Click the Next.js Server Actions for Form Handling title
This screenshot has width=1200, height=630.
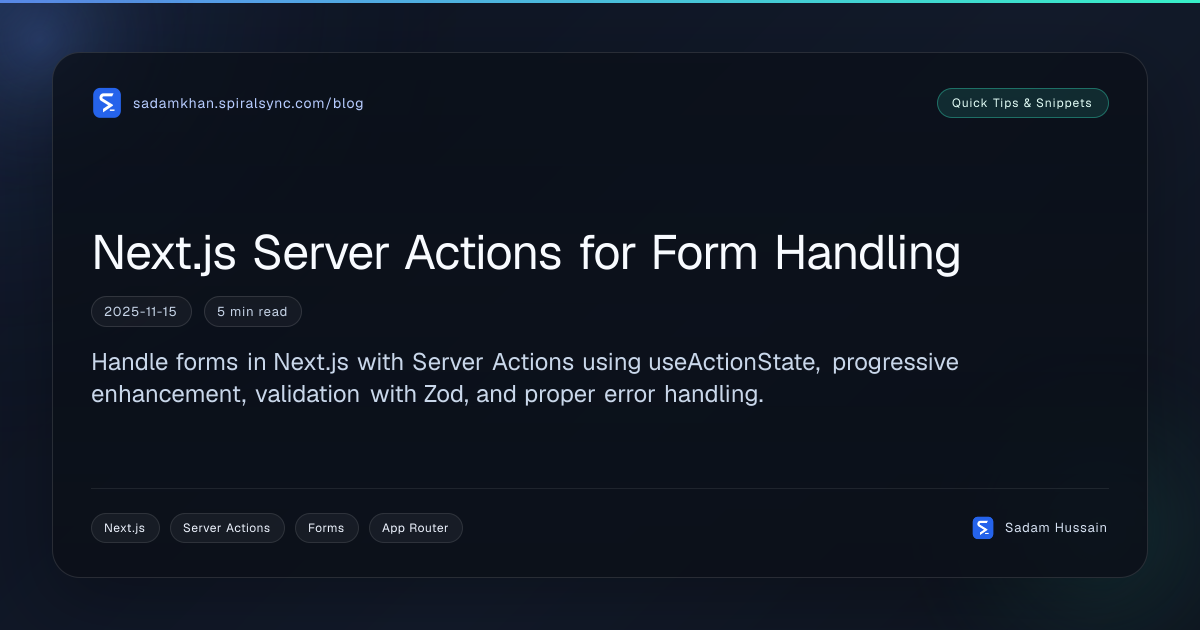click(x=526, y=252)
